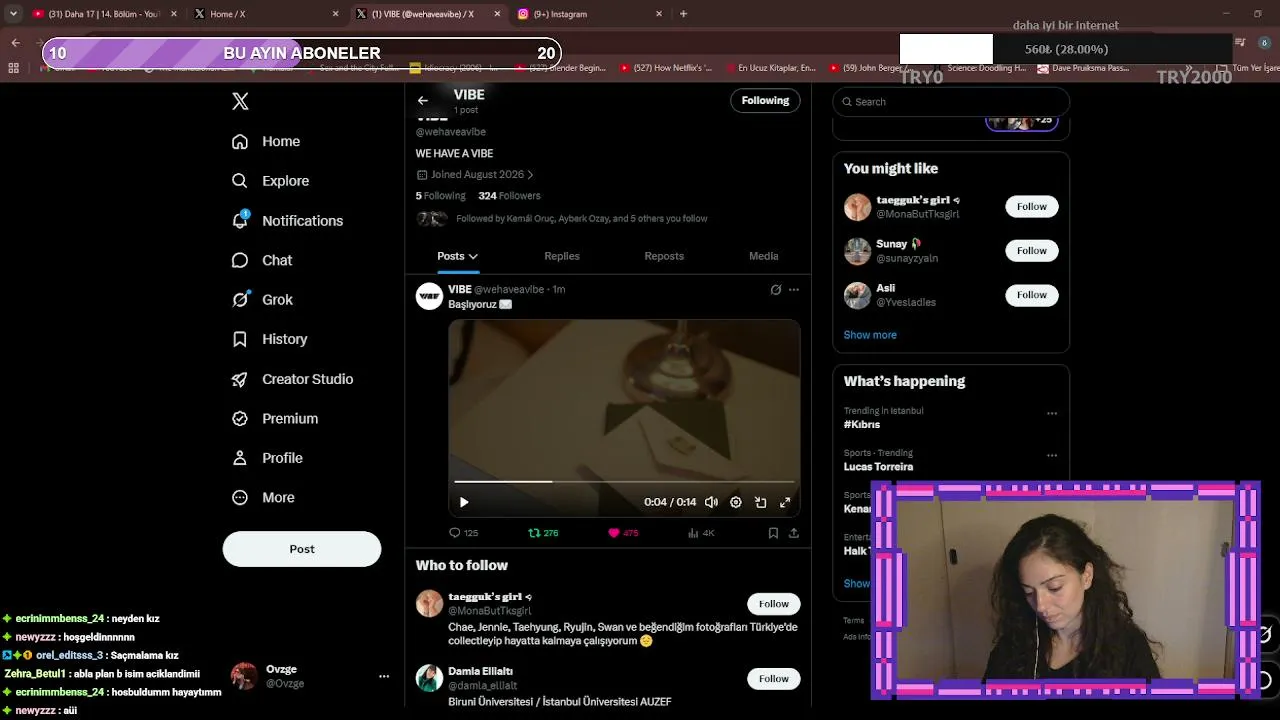This screenshot has width=1280, height=720.
Task: Click the browser back arrow
Action: (15, 42)
